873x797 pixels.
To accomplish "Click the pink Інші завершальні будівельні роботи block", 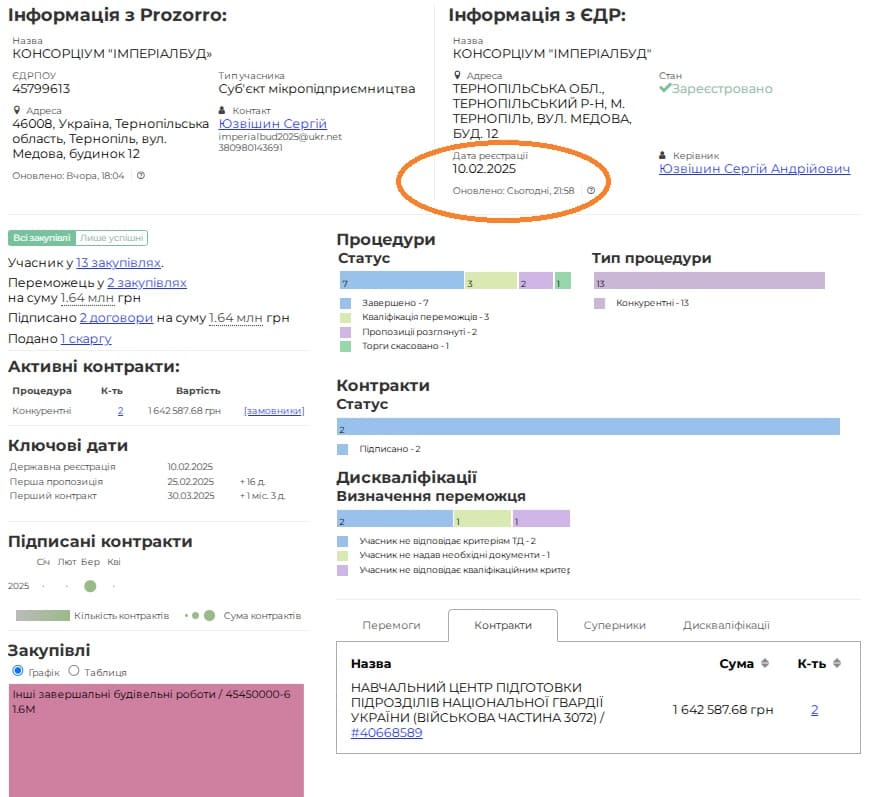I will [x=155, y=740].
